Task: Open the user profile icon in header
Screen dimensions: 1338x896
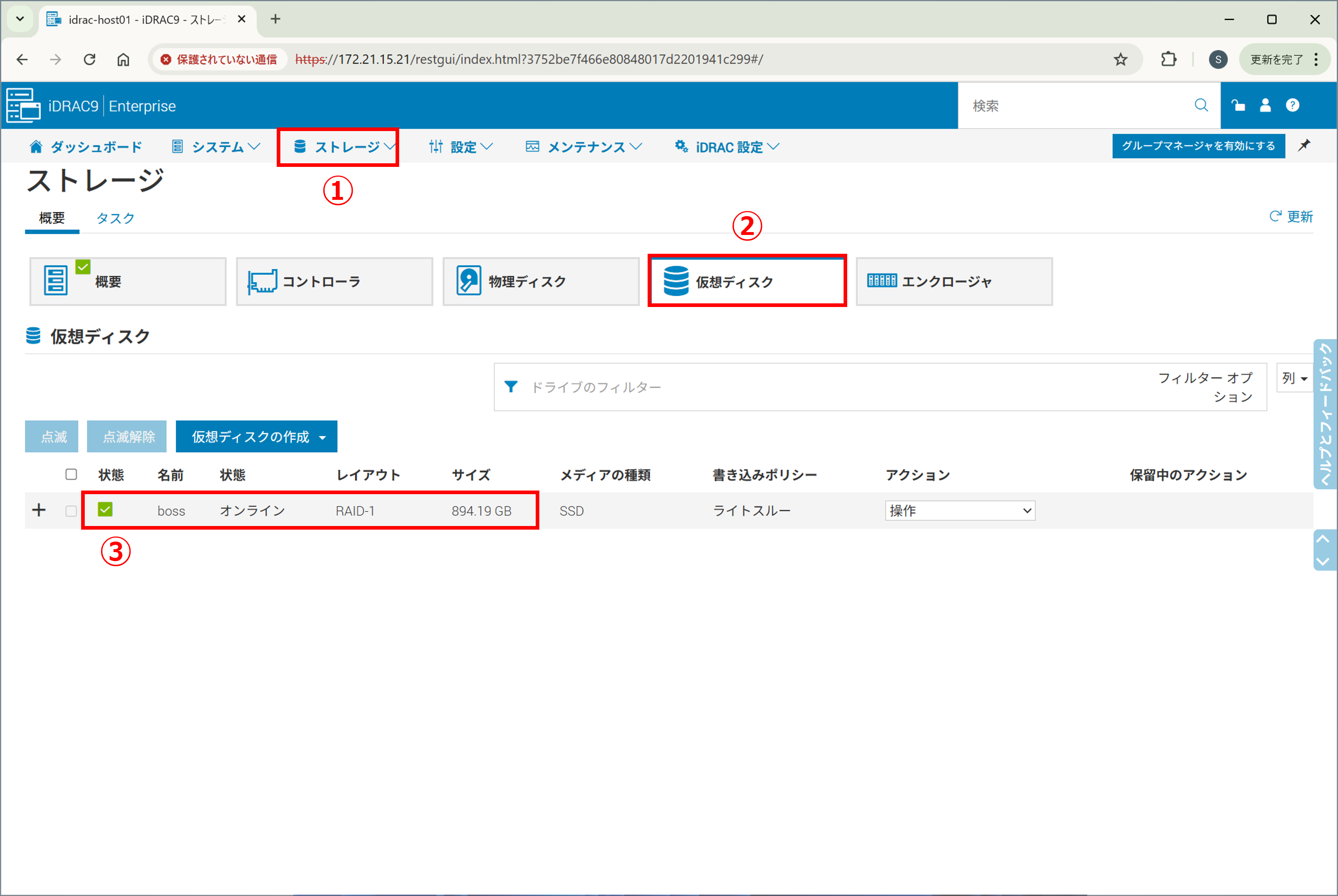Action: coord(1265,105)
